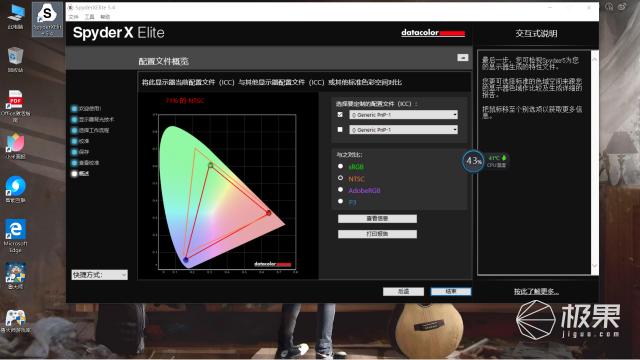Image resolution: width=640 pixels, height=360 pixels.
Task: Click the help panel scrollbar up arrow
Action: pyautogui.click(x=595, y=59)
